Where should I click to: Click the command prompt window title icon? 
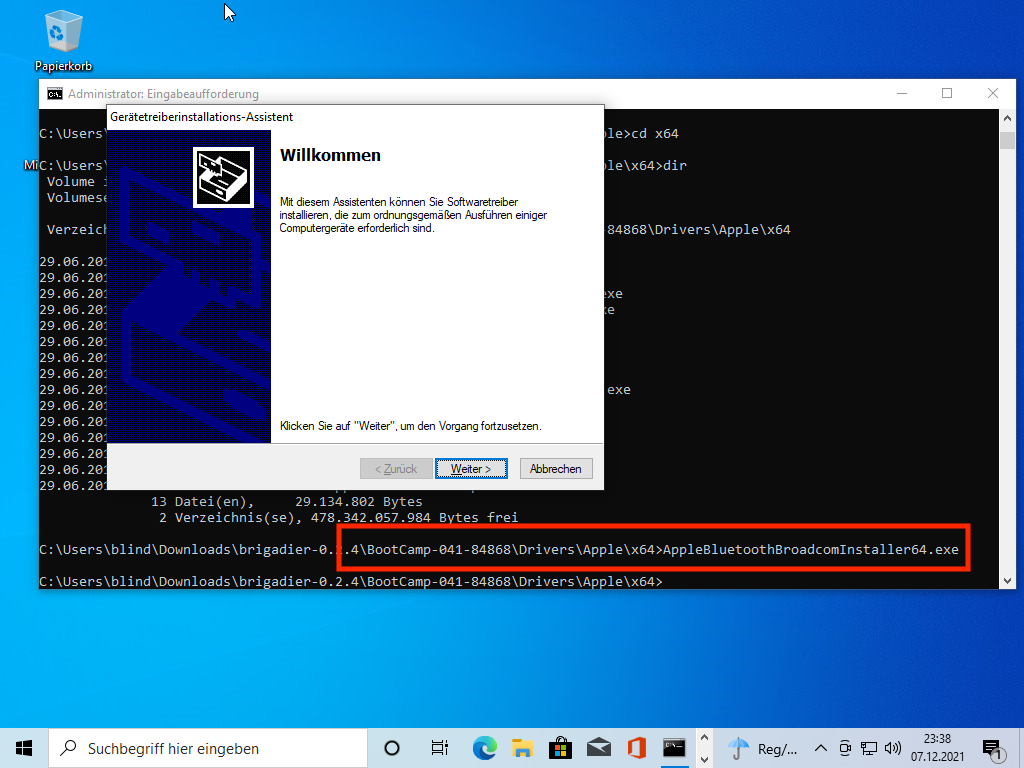coord(55,94)
